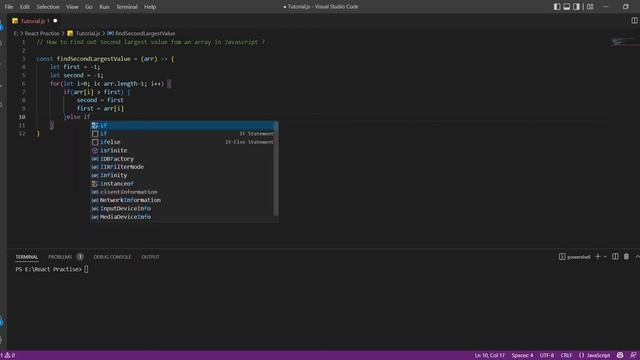The width and height of the screenshot is (640, 360).
Task: Click the Ln 10, Col 17 status item
Action: click(489, 356)
